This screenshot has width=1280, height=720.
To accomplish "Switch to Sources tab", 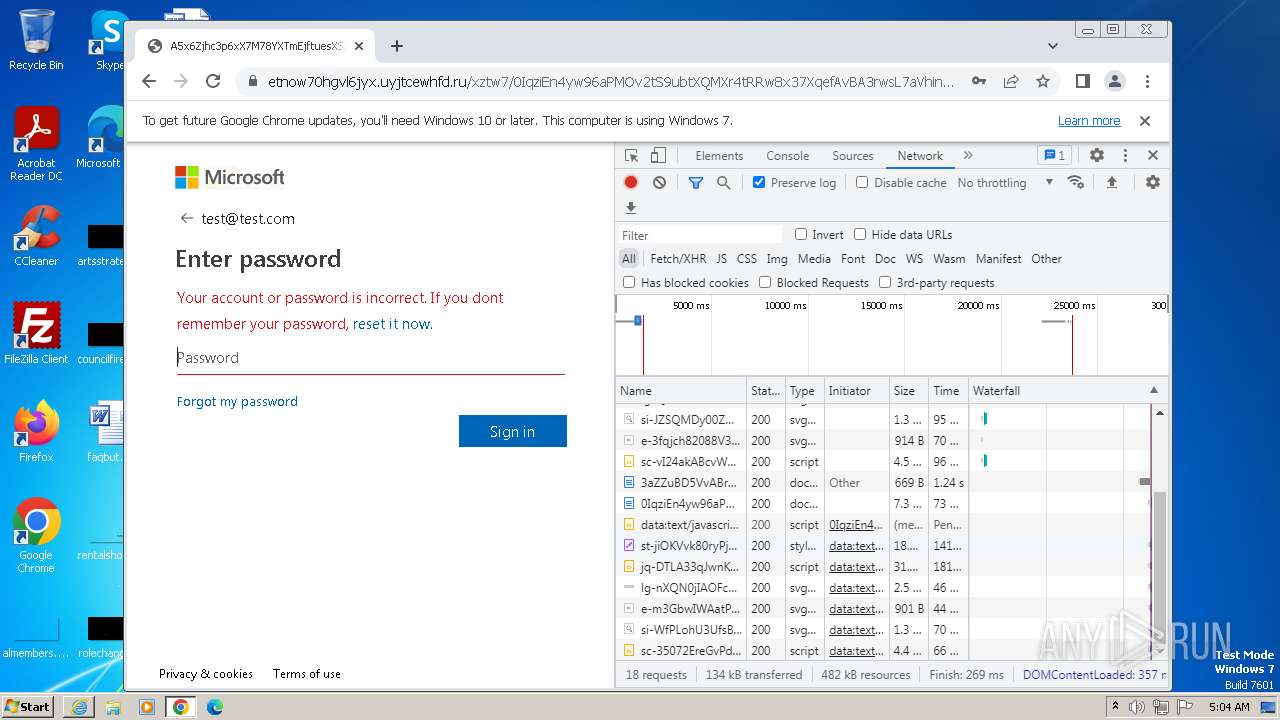I will pos(853,156).
